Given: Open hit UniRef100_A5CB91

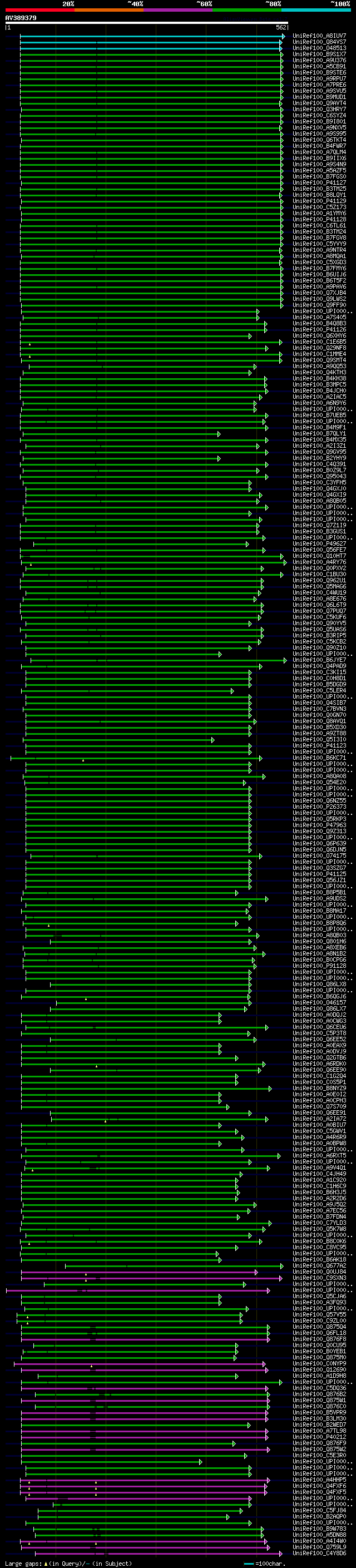Looking at the screenshot, I should (319, 66).
